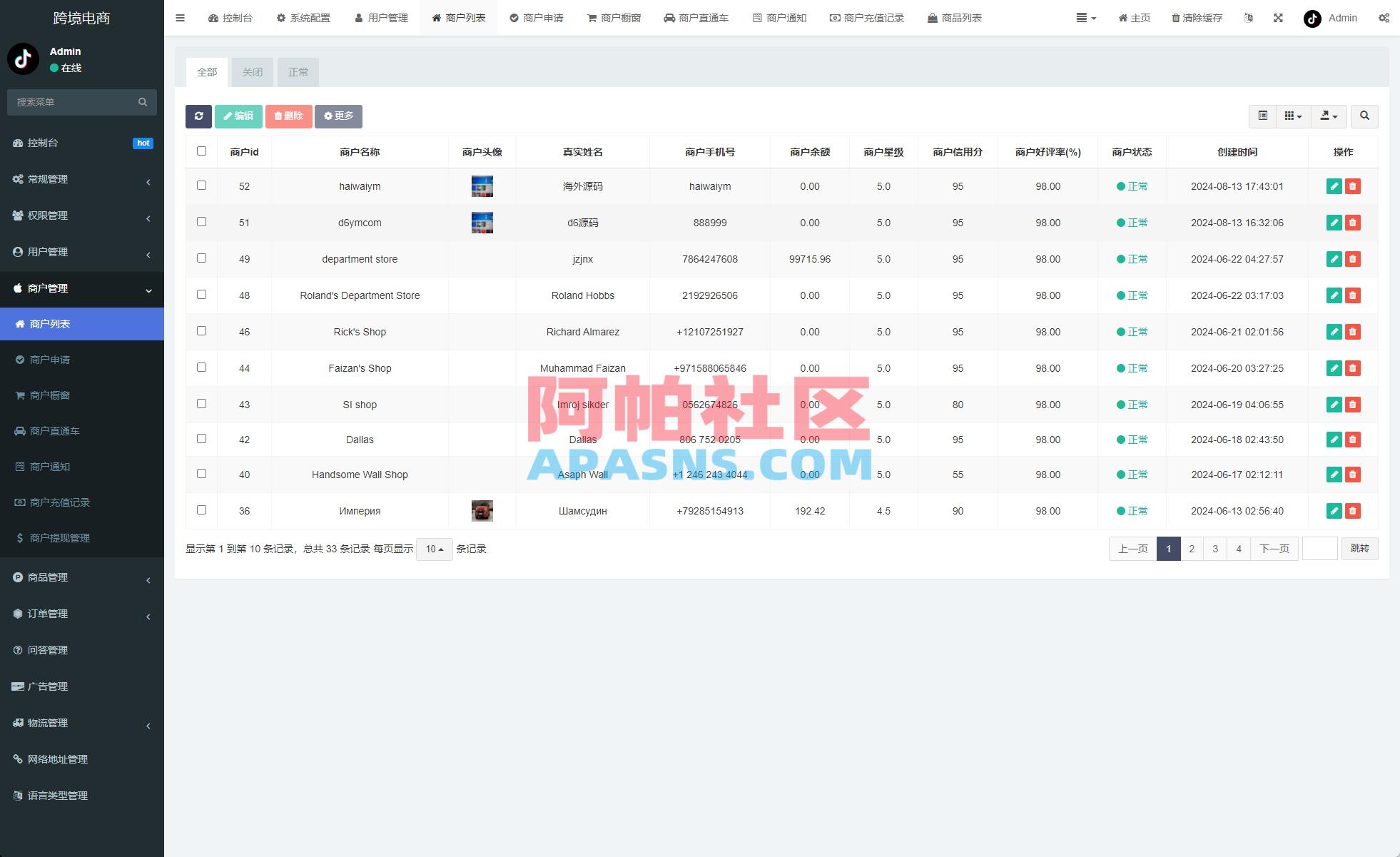
Task: Select the 商户直通车 icon in top navigation
Action: click(669, 18)
